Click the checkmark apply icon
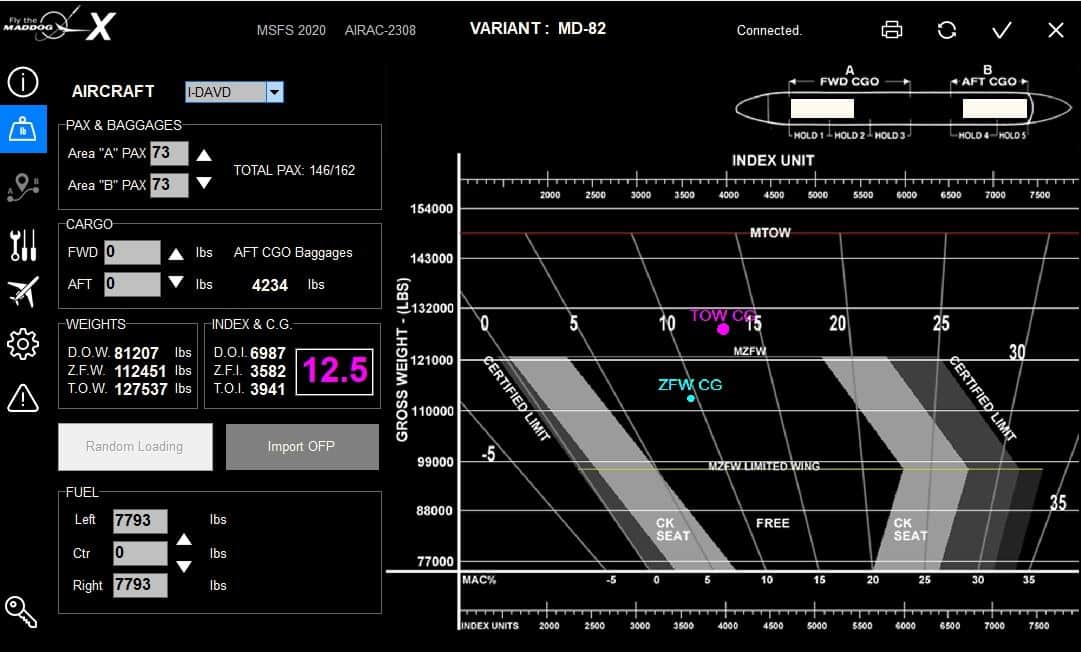The height and width of the screenshot is (652, 1081). pyautogui.click(x=1001, y=30)
